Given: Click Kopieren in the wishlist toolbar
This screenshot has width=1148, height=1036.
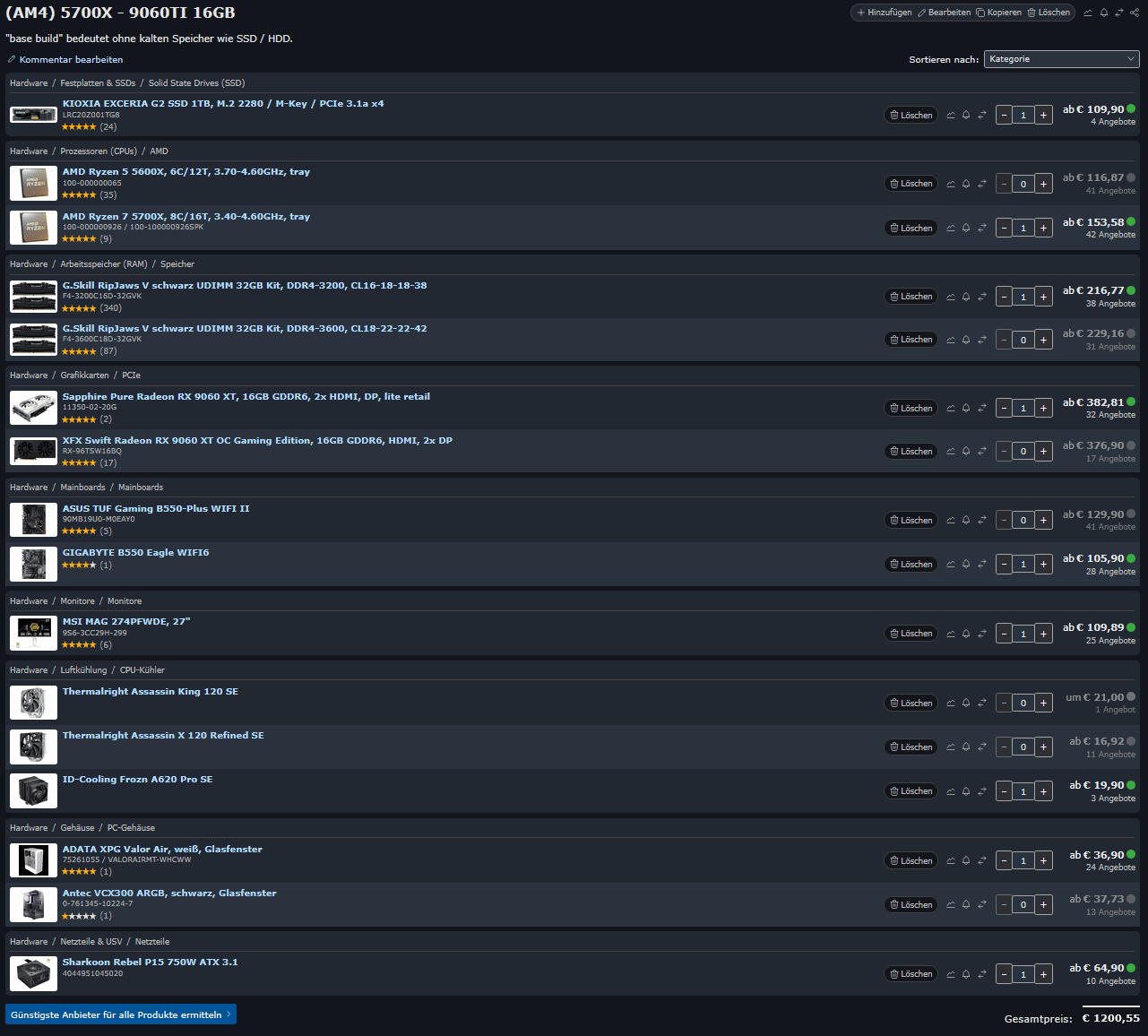Looking at the screenshot, I should click(x=998, y=13).
